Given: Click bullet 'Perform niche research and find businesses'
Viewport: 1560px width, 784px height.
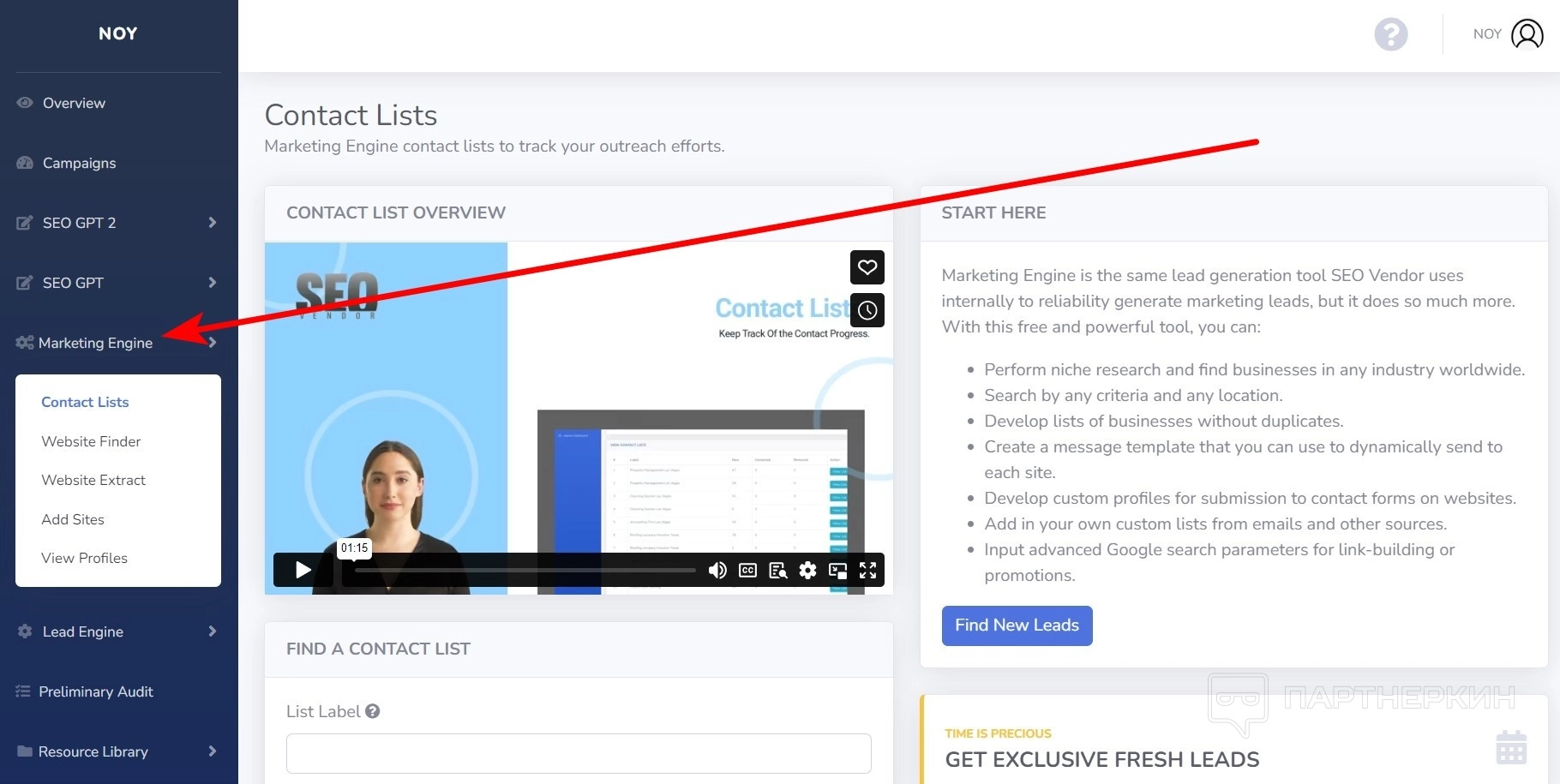Looking at the screenshot, I should pyautogui.click(x=1254, y=369).
